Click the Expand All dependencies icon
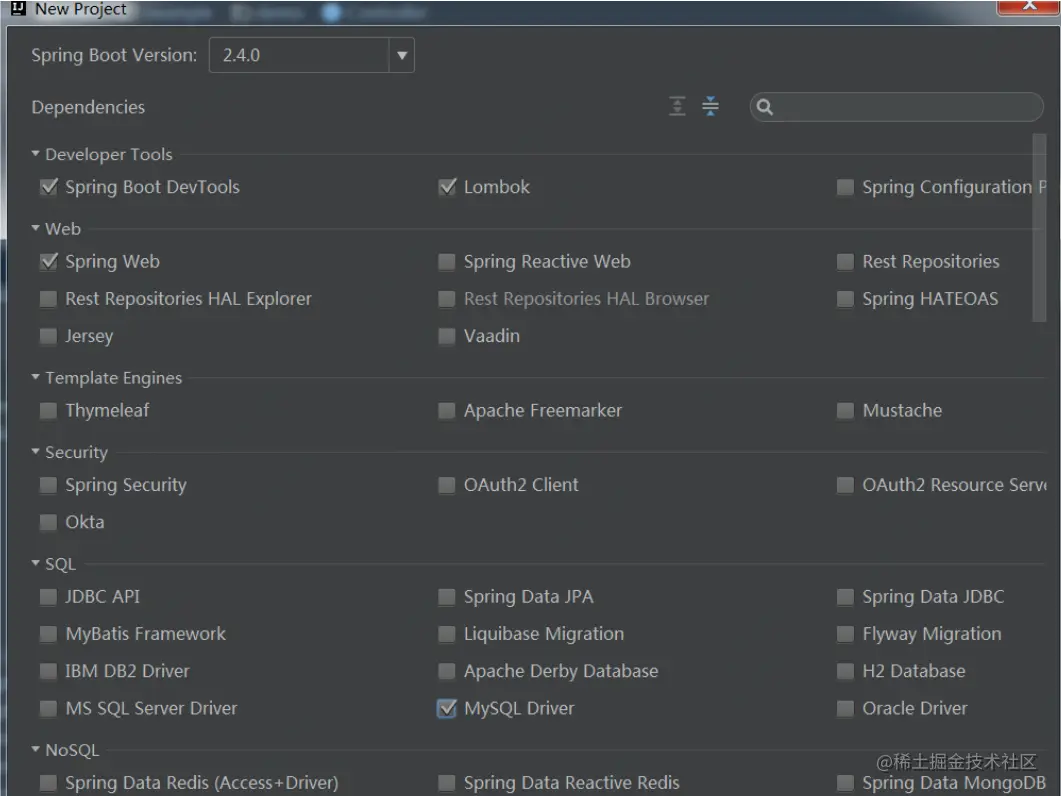The image size is (1061, 796). pyautogui.click(x=677, y=106)
